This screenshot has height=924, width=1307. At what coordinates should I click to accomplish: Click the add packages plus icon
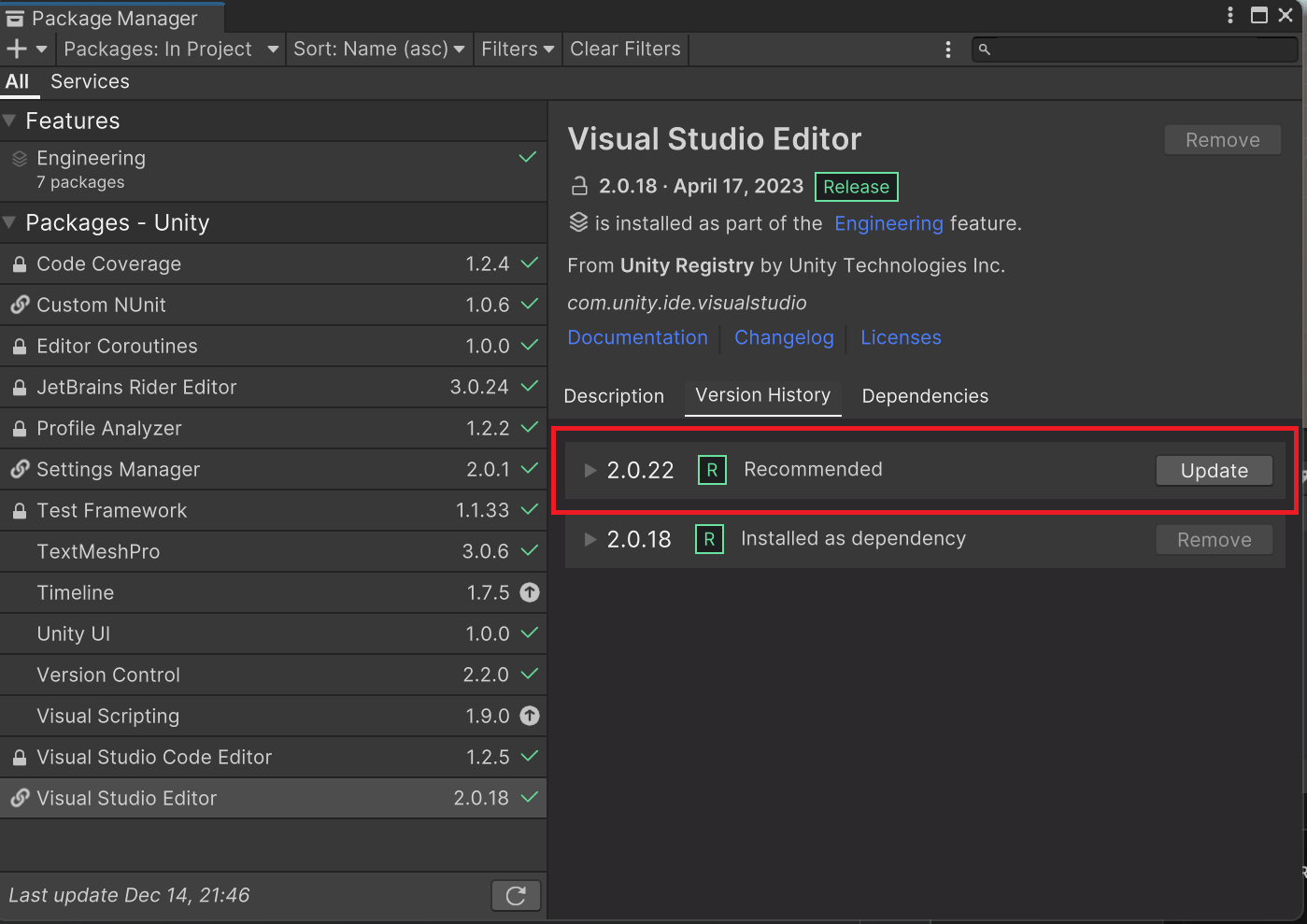coord(17,49)
